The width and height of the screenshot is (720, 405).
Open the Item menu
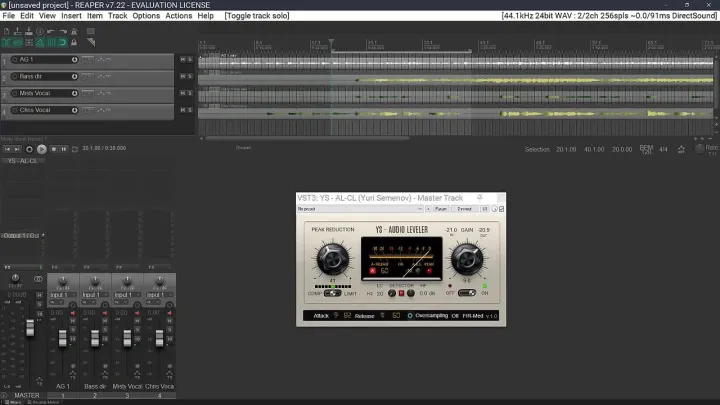pyautogui.click(x=95, y=16)
